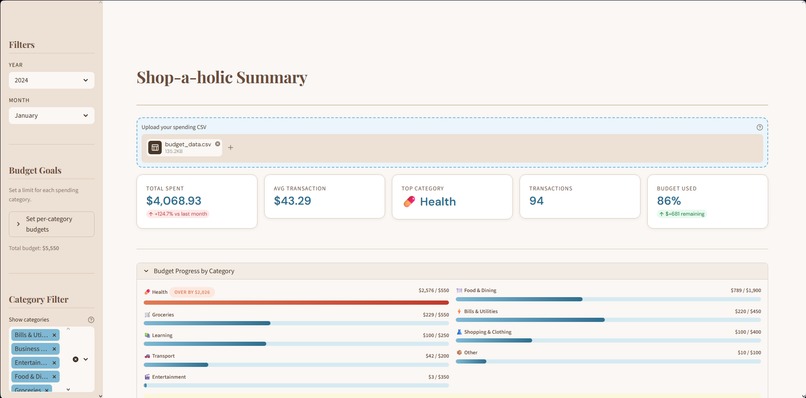Click the Transactions count 94
This screenshot has width=806, height=398.
[536, 201]
